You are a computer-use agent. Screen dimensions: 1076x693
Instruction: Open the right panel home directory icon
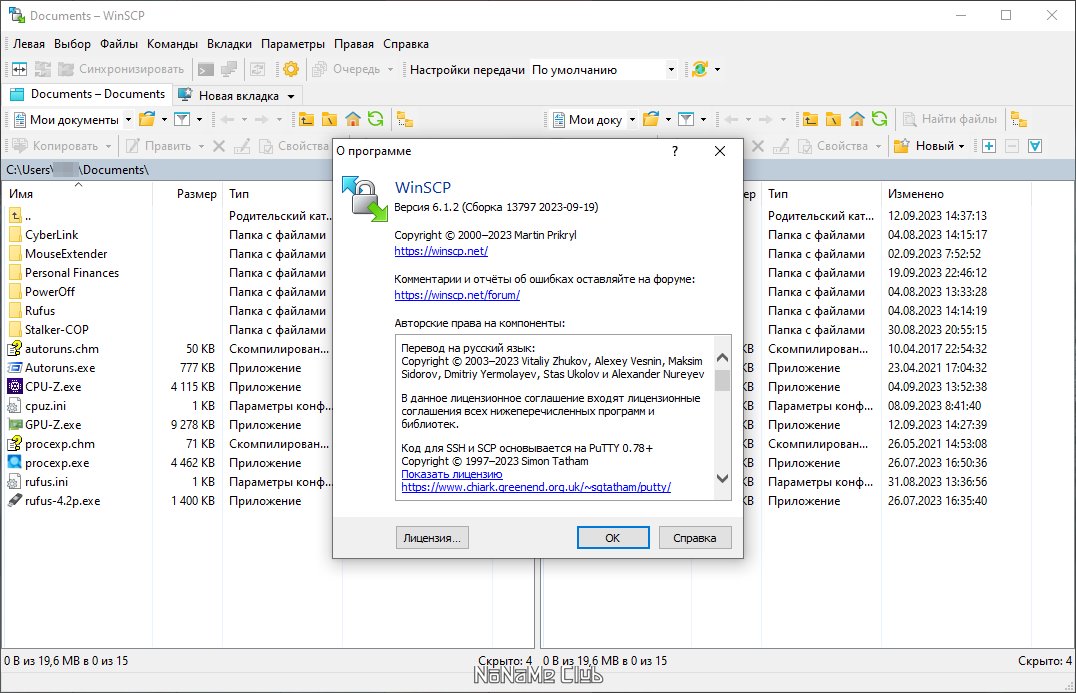click(x=856, y=119)
